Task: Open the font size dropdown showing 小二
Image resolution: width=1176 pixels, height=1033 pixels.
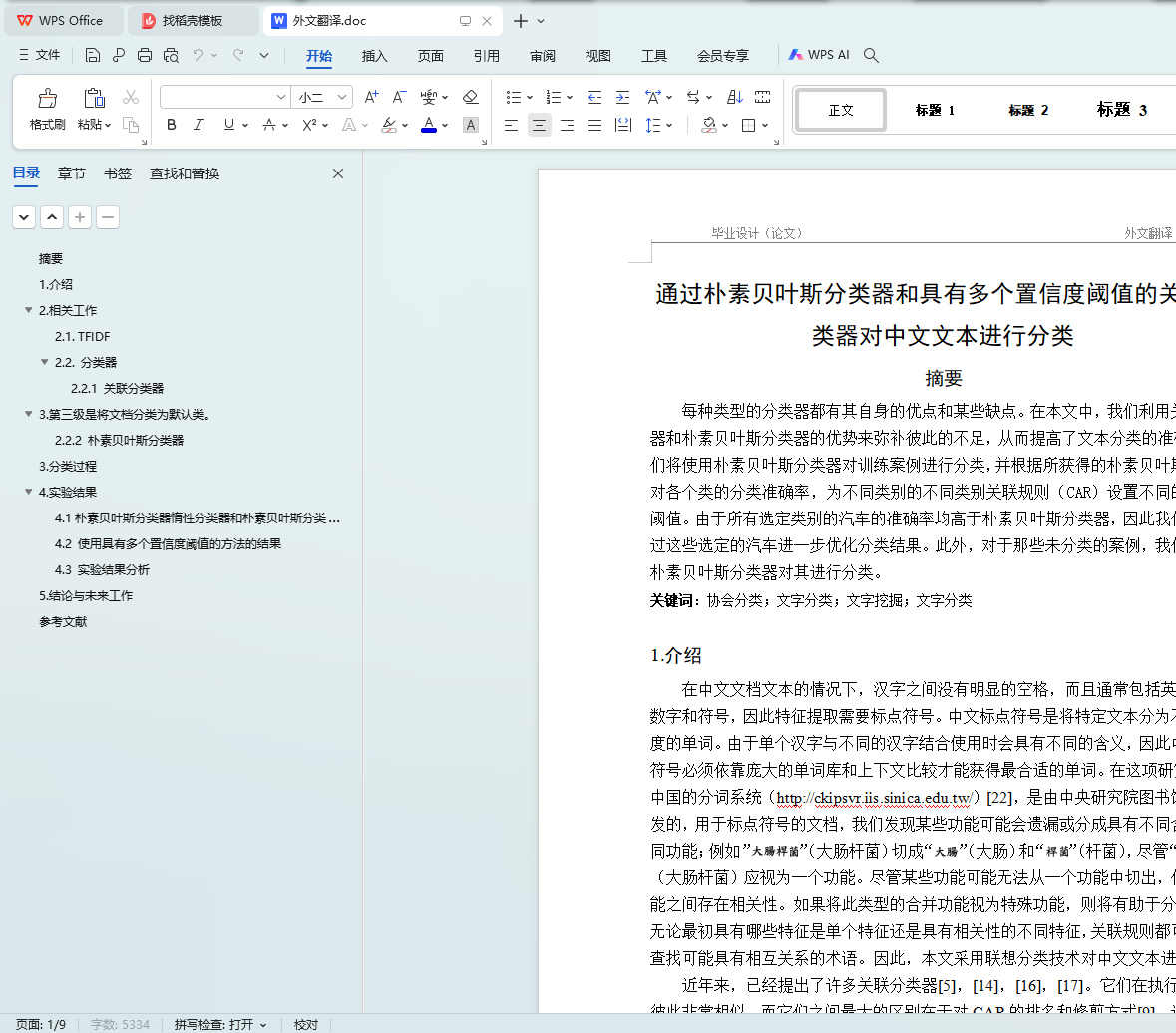Action: (x=342, y=97)
